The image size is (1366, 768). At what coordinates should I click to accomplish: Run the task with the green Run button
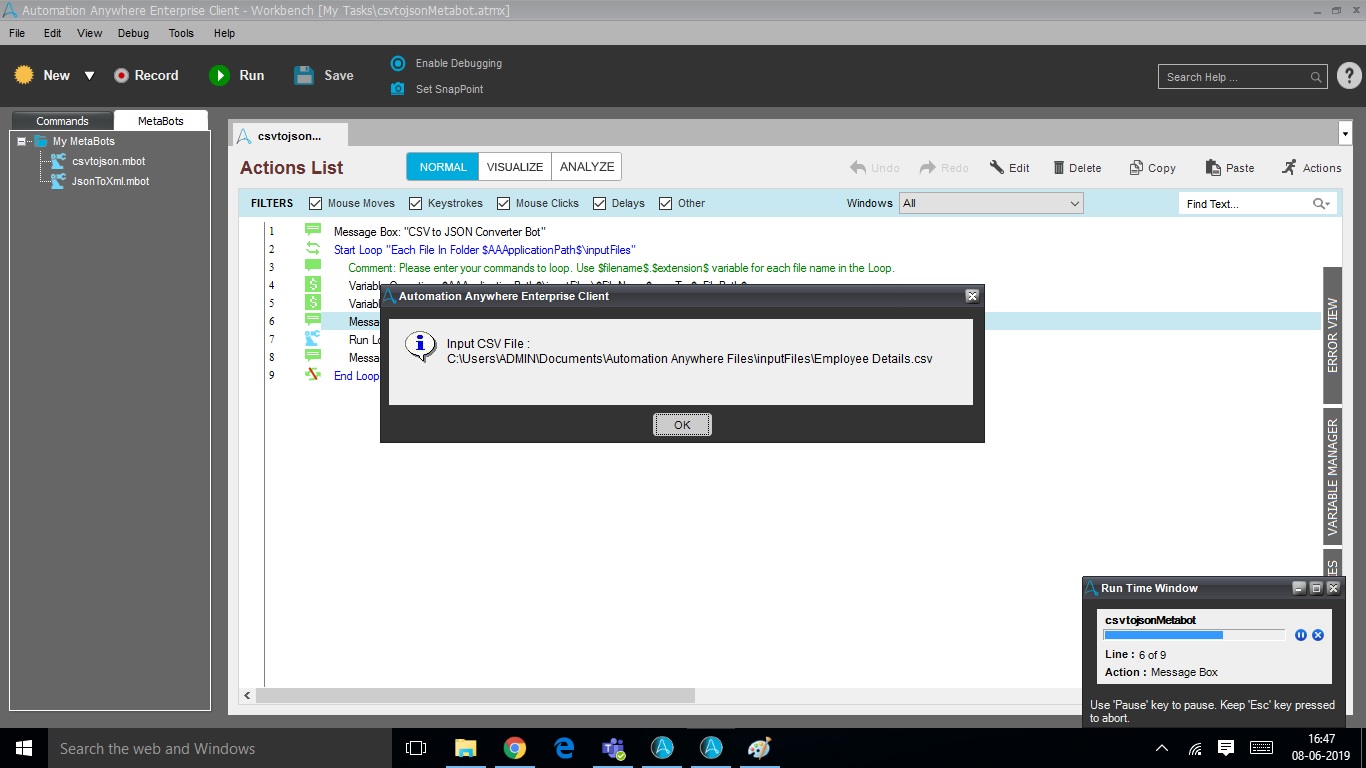click(x=237, y=75)
